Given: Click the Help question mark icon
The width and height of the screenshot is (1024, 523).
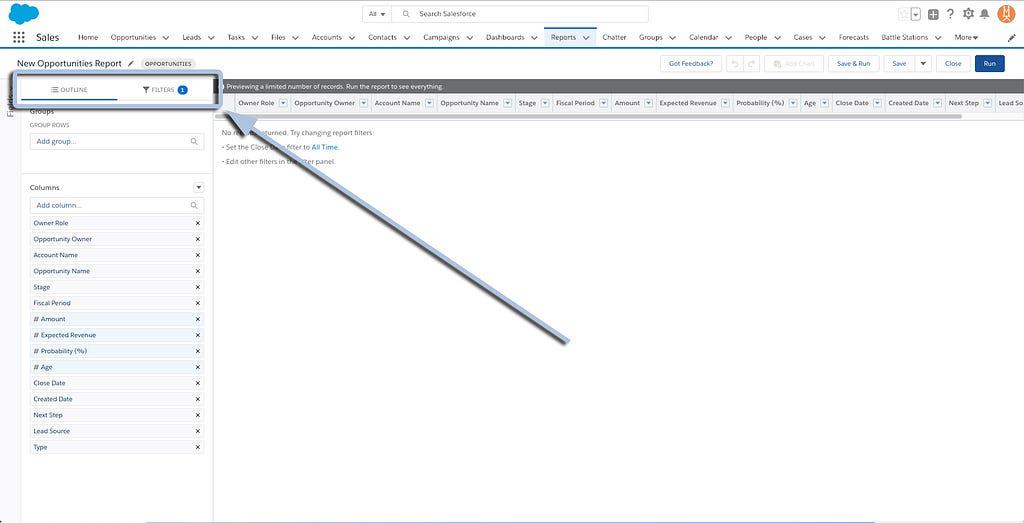Looking at the screenshot, I should 950,14.
